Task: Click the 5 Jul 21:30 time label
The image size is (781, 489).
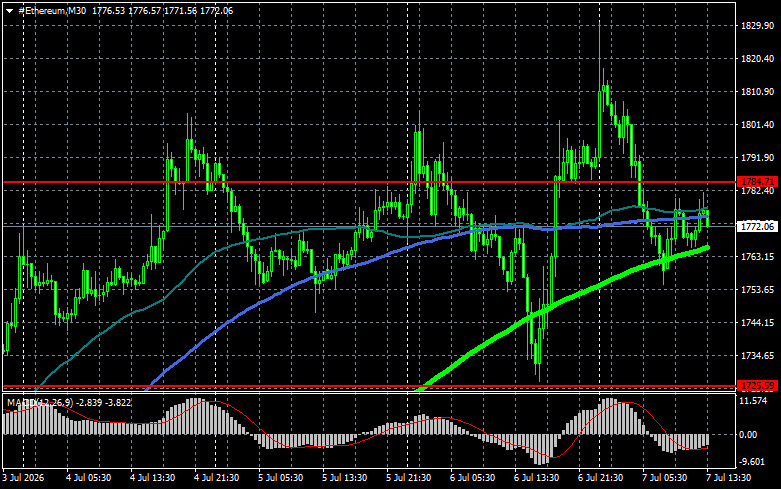Action: click(x=408, y=478)
